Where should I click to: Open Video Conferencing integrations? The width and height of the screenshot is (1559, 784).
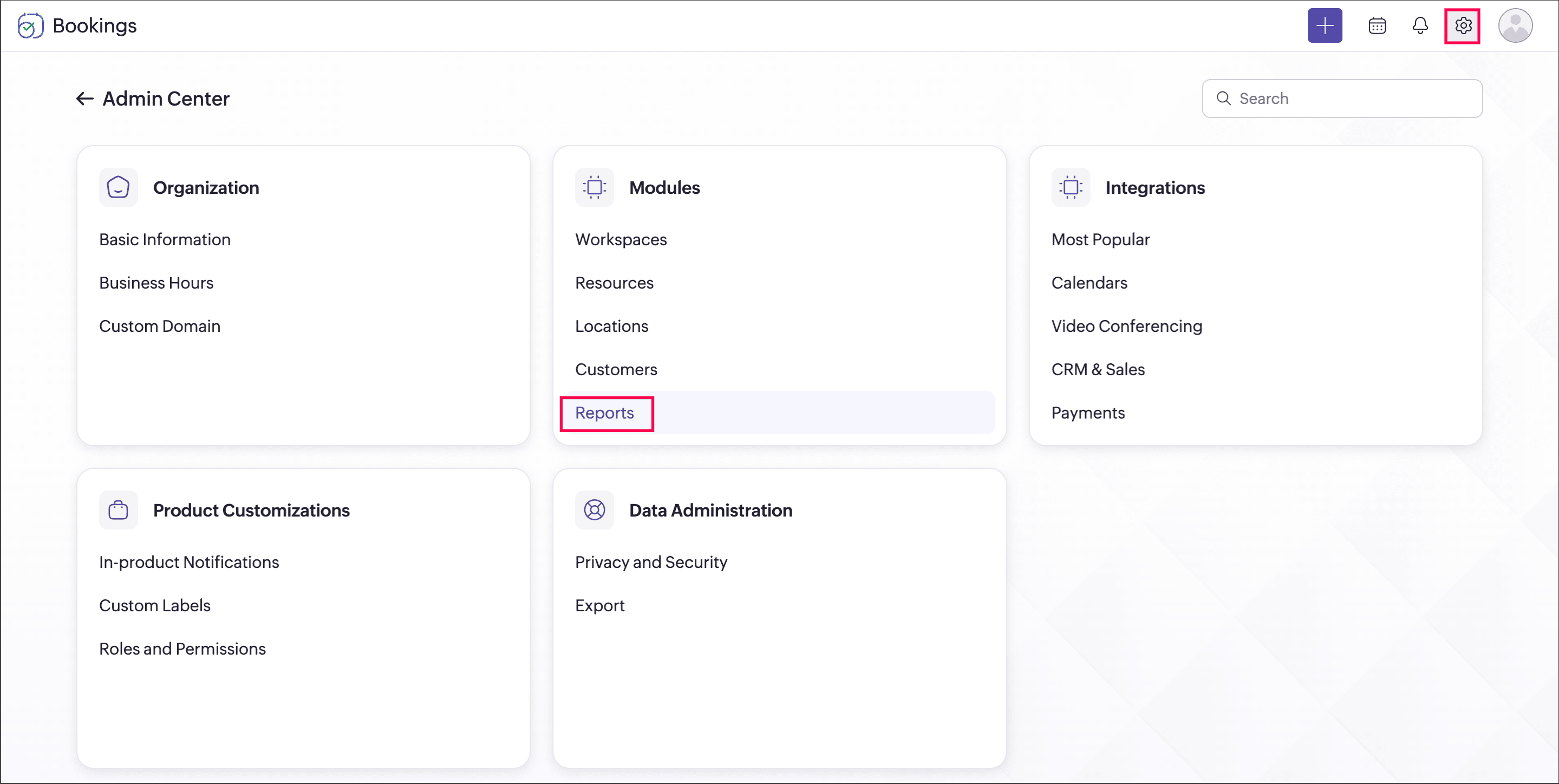(1126, 326)
